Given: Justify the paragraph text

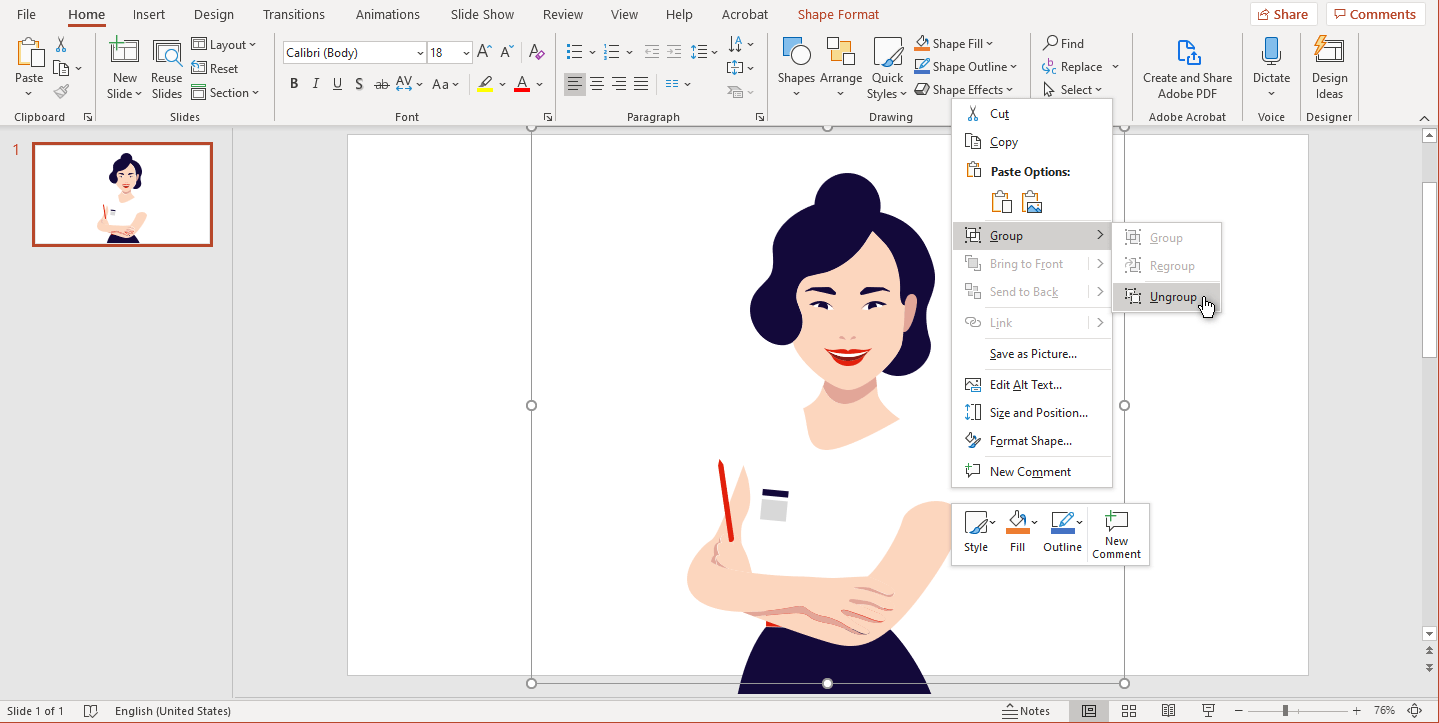Looking at the screenshot, I should click(641, 84).
